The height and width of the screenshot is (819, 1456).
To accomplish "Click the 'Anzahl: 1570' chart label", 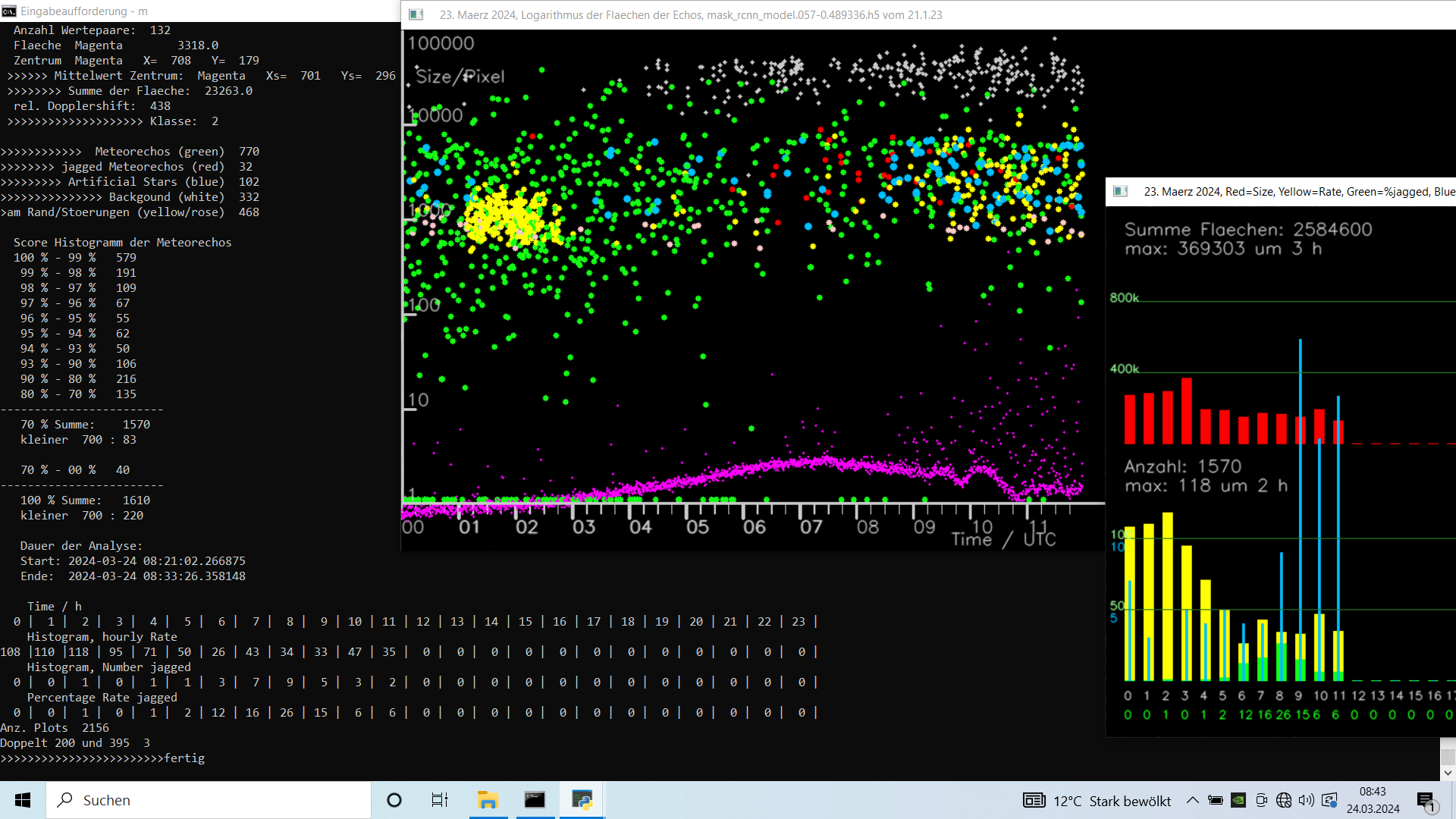I will [x=1182, y=466].
